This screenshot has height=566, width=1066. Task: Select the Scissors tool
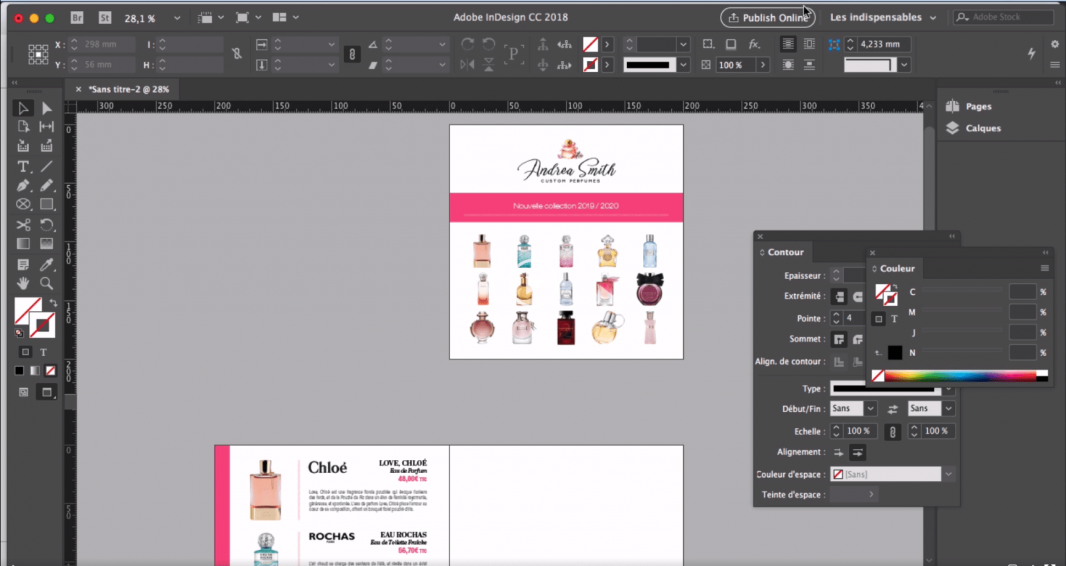23,225
